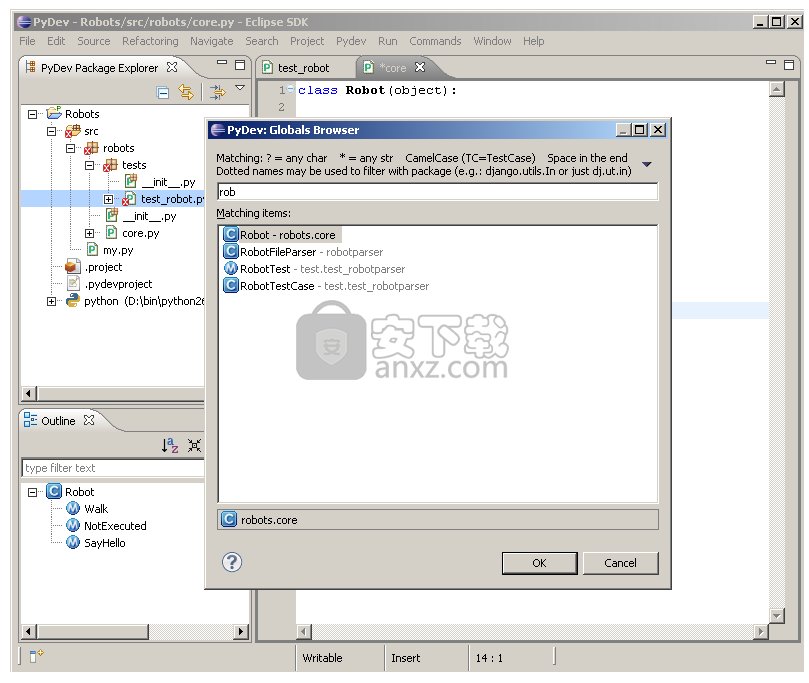The image size is (809, 683).
Task: Click the Package Explorer filter arrows icon
Action: pyautogui.click(x=217, y=92)
